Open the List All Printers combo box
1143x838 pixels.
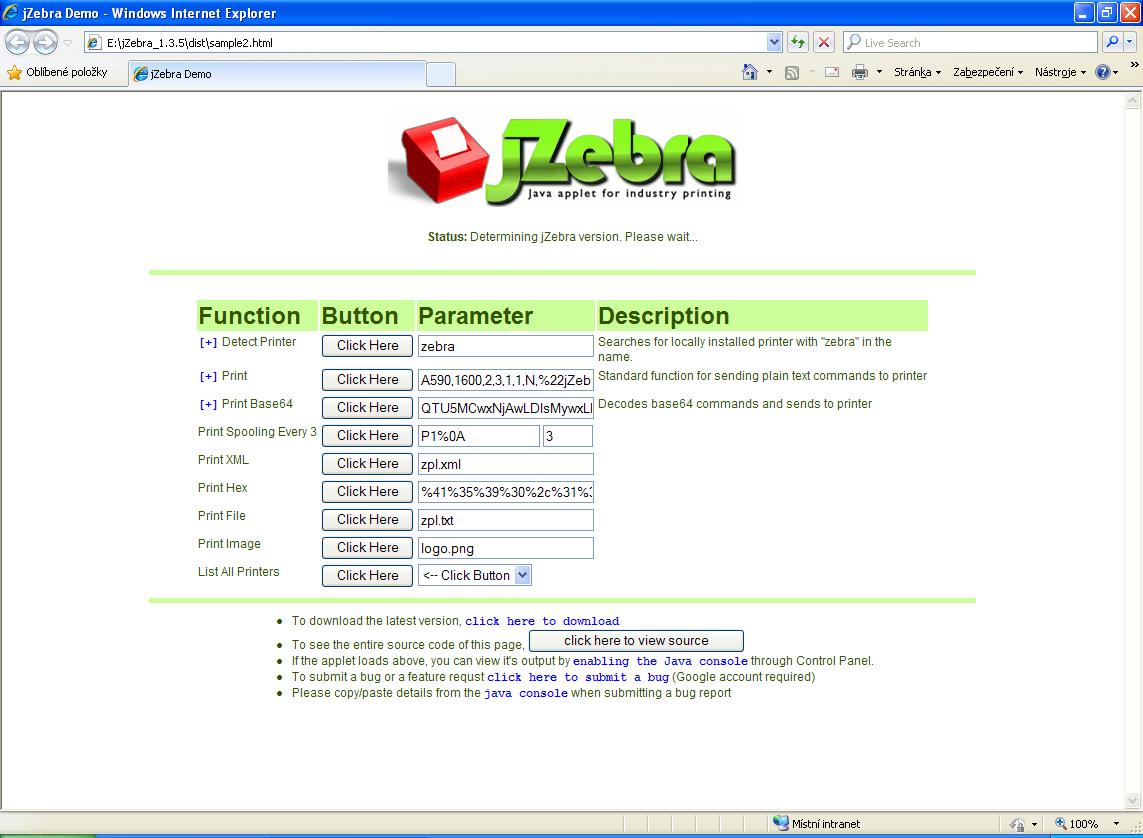point(475,575)
